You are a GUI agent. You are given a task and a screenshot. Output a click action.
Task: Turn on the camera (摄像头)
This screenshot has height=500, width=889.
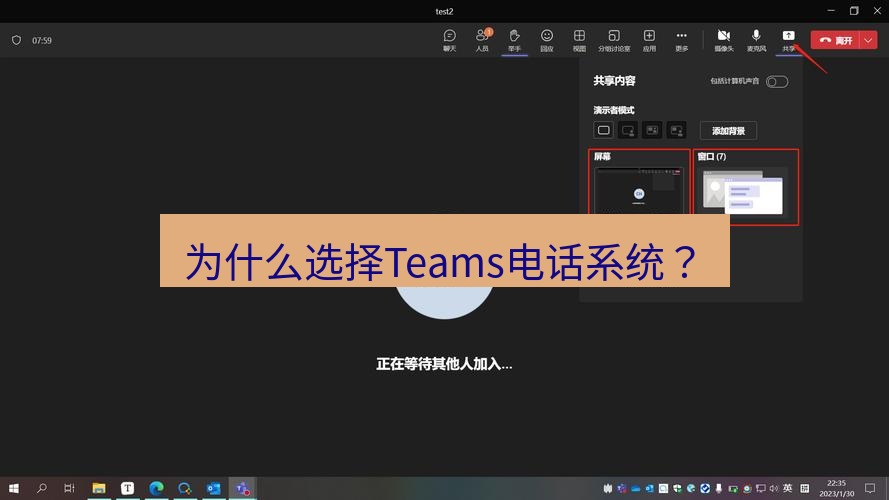point(723,40)
